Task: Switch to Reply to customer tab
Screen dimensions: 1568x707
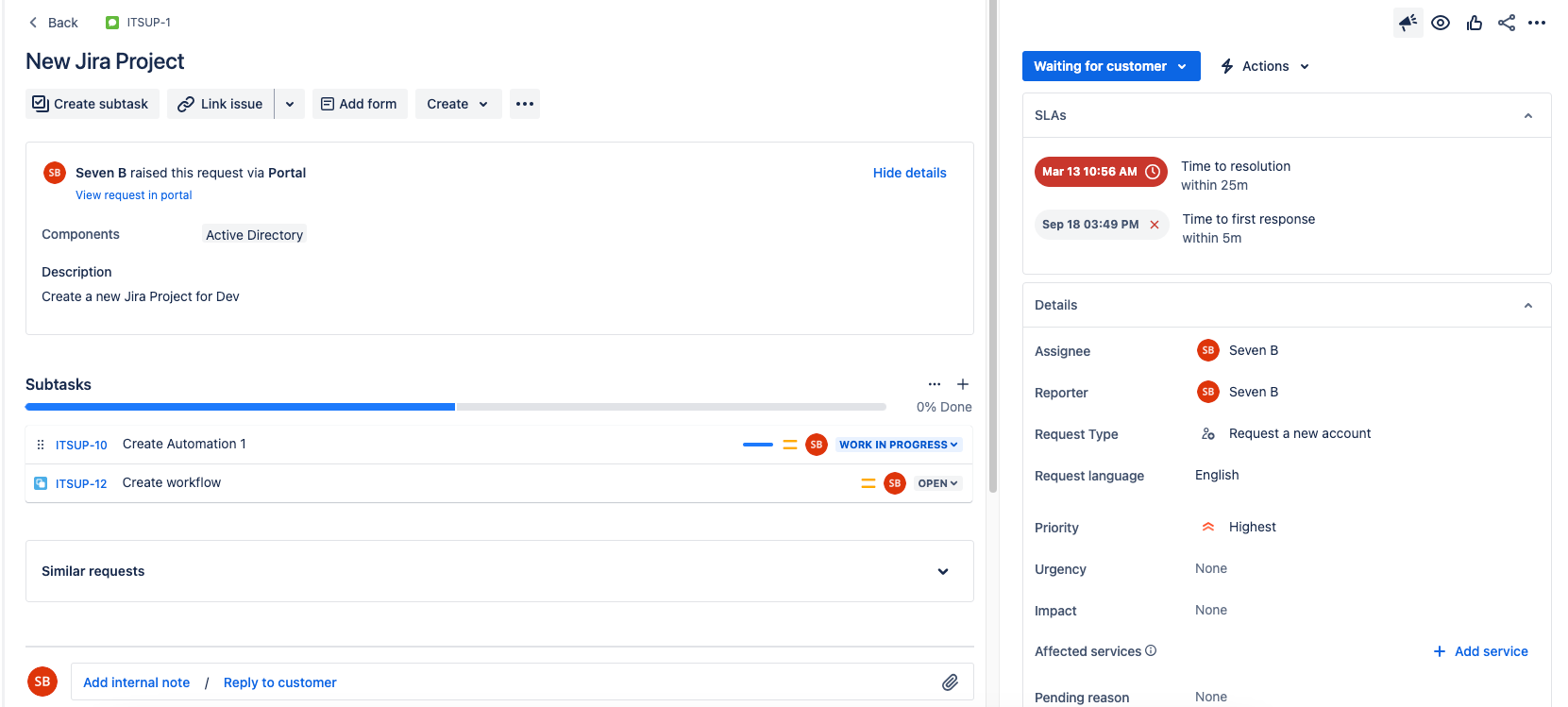Action: pyautogui.click(x=279, y=682)
